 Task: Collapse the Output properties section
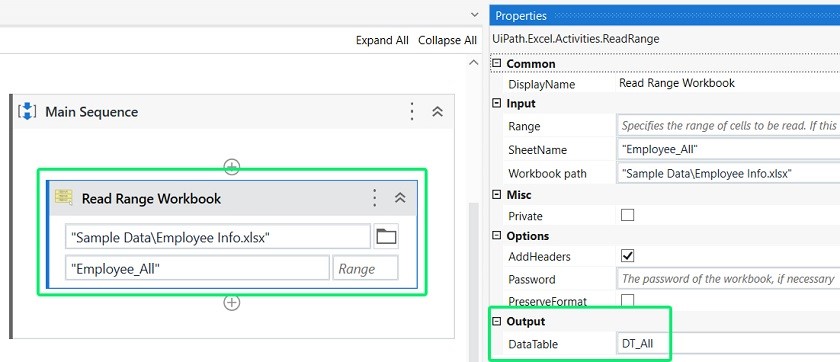pyautogui.click(x=497, y=321)
